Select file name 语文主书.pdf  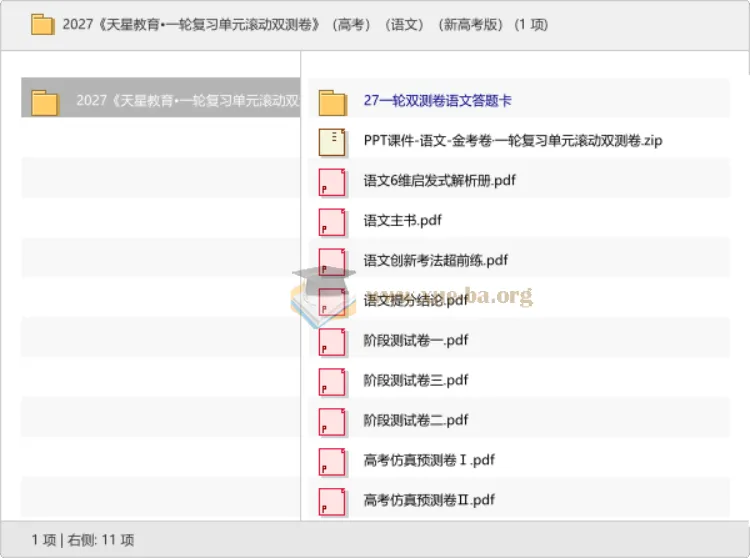402,220
